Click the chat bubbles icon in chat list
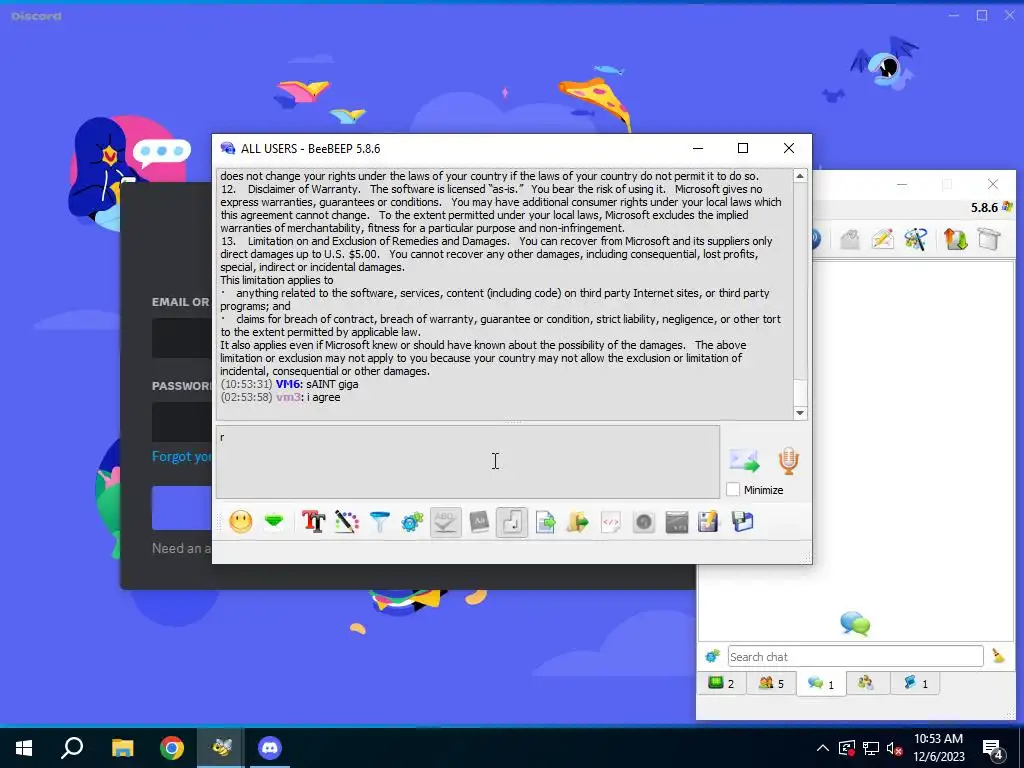The width and height of the screenshot is (1024, 768). 855,624
